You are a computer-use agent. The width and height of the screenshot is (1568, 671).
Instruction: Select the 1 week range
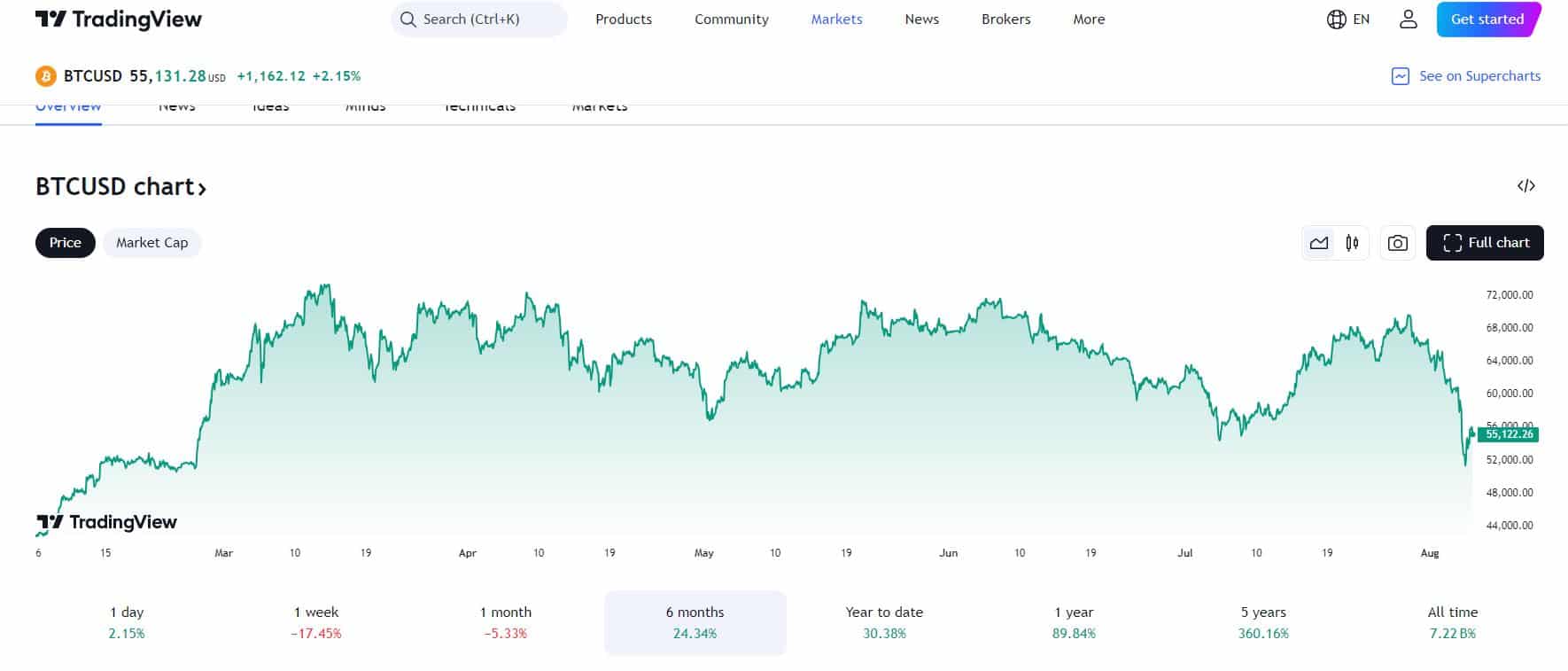(316, 623)
